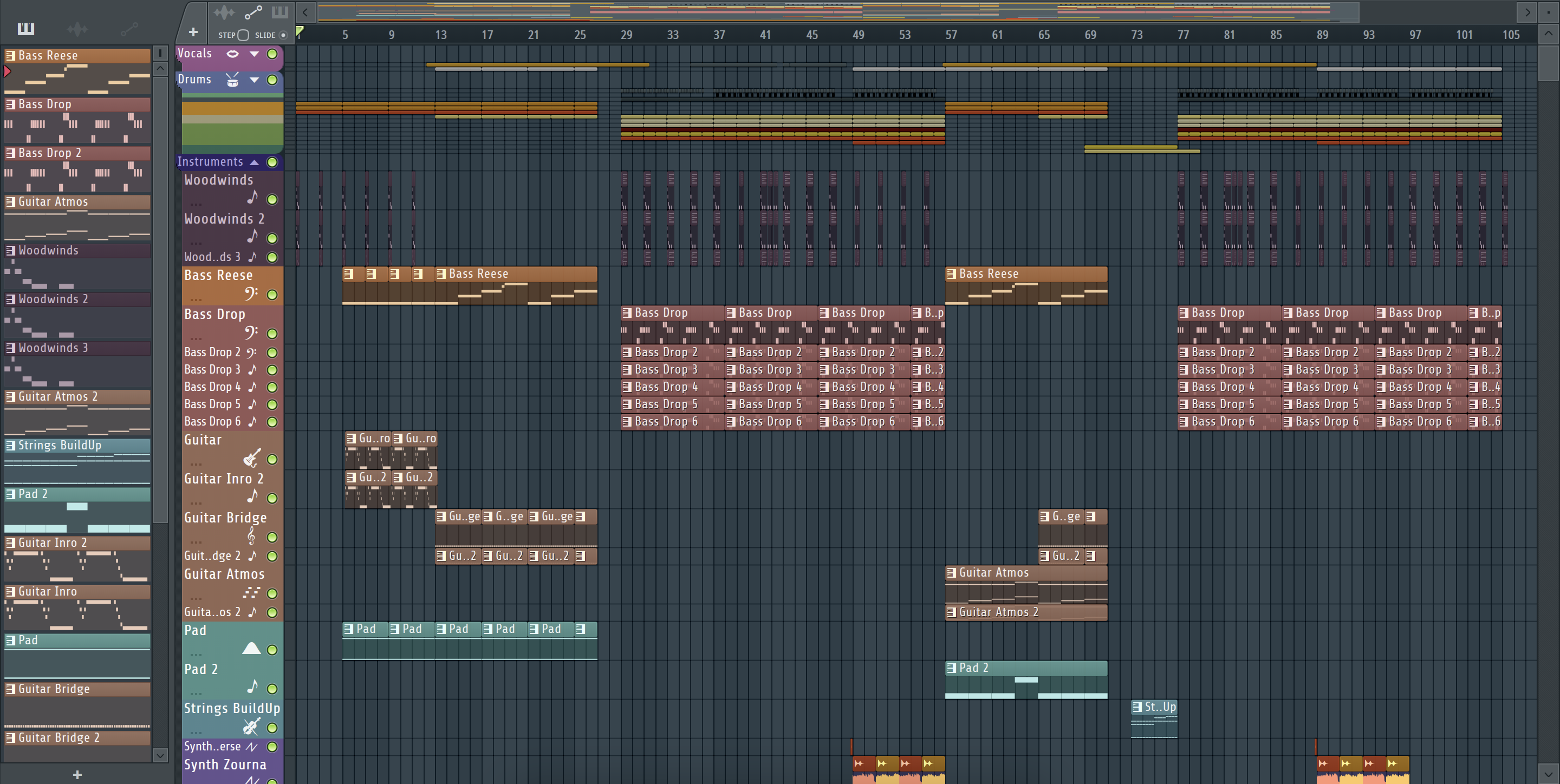Mute the Vocals group with green LED
1560x784 pixels.
pyautogui.click(x=272, y=54)
